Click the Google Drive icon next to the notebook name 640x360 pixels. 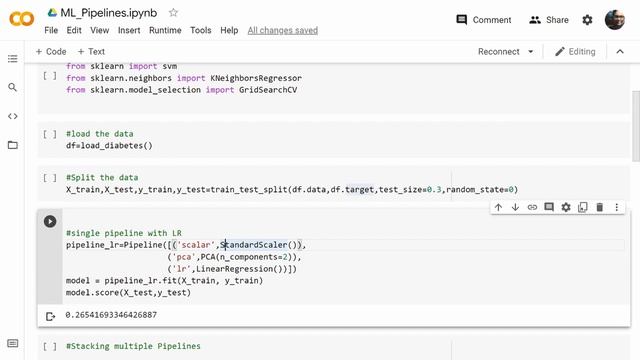tap(52, 13)
